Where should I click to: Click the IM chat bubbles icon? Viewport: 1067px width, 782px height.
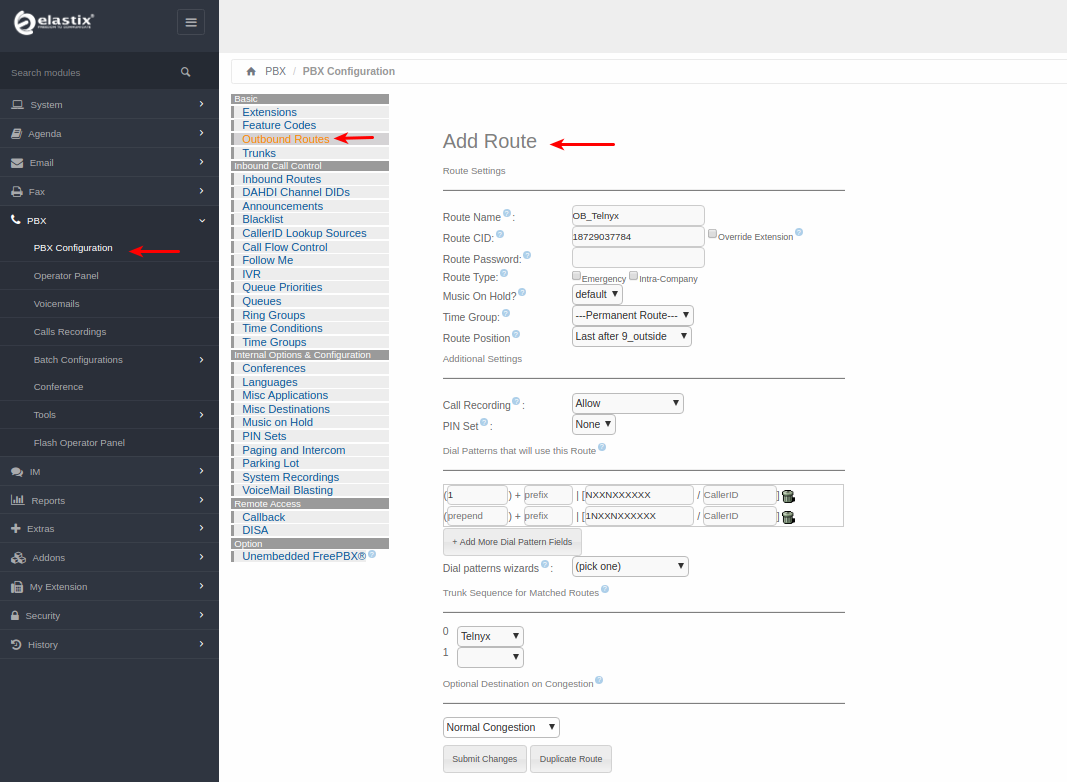click(17, 472)
